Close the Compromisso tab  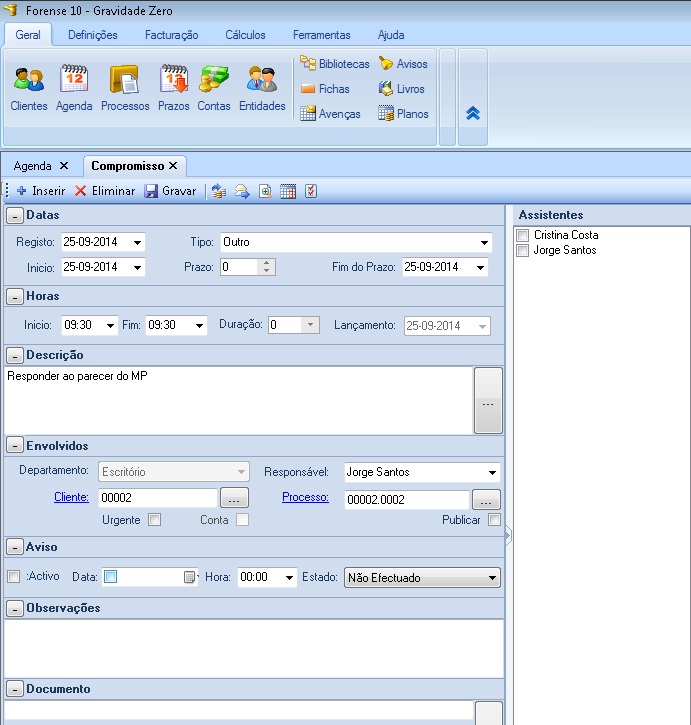click(x=173, y=166)
